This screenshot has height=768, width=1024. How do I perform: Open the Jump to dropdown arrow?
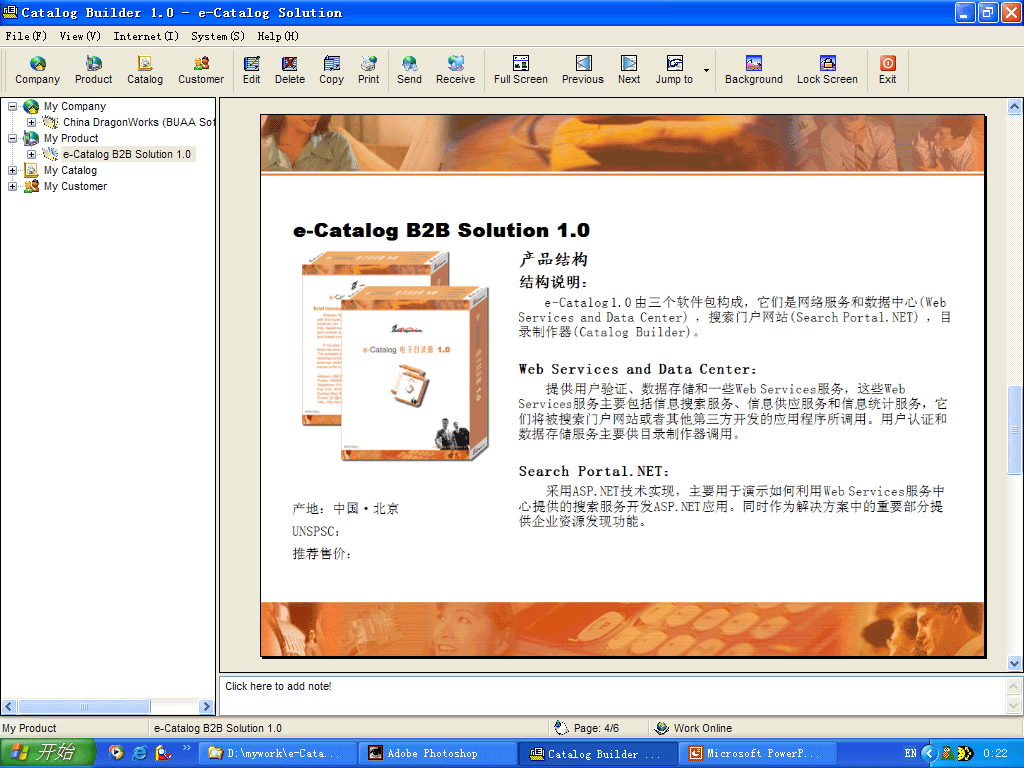coord(706,70)
